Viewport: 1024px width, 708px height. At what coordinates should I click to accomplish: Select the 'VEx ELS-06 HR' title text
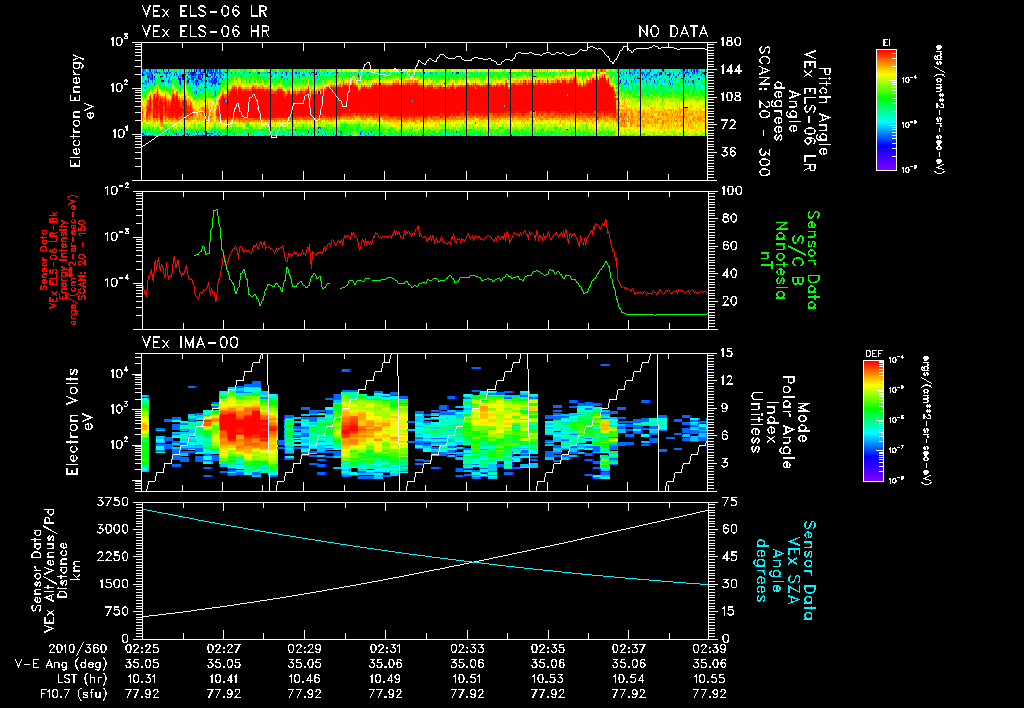point(205,31)
